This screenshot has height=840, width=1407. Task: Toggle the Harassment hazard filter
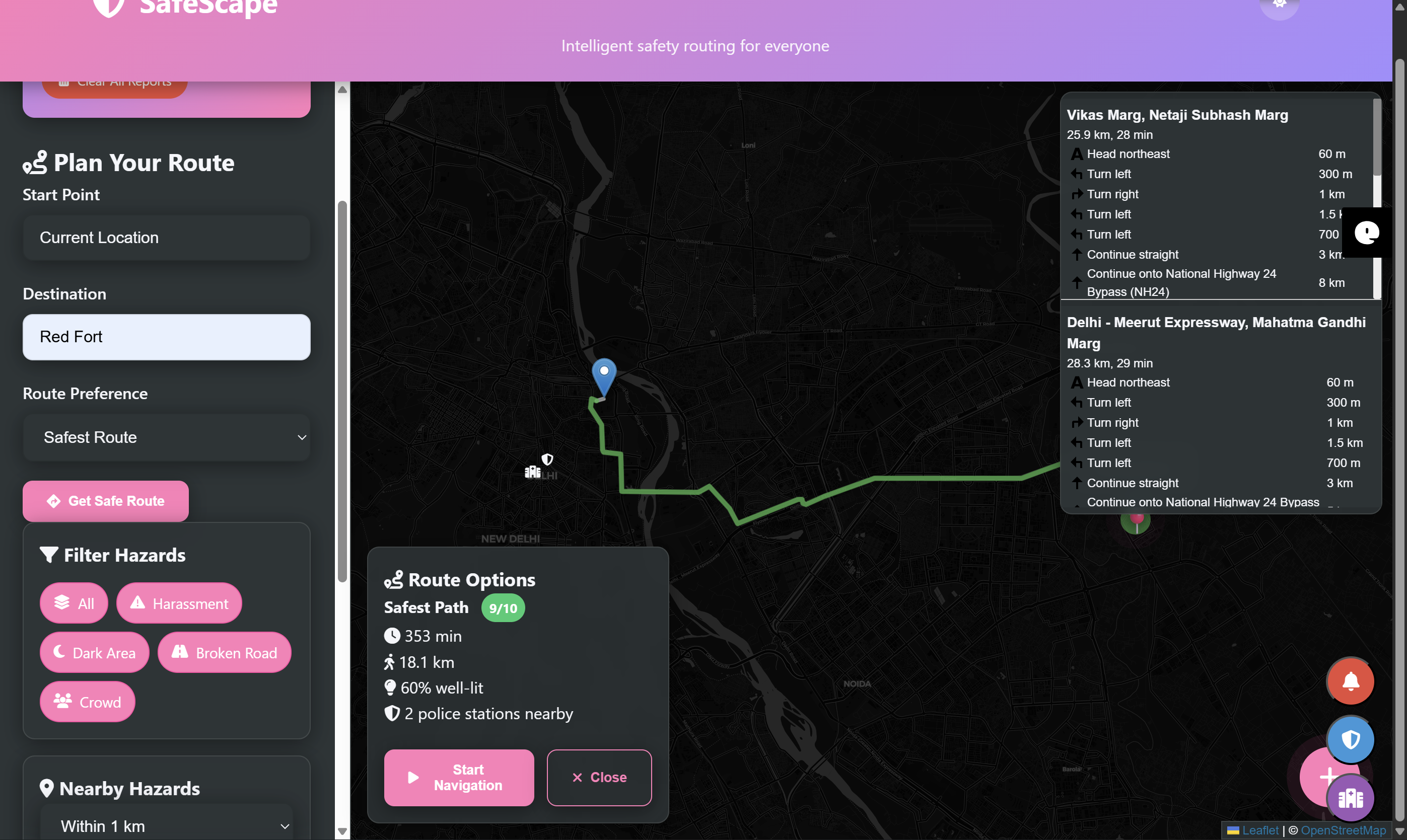click(179, 603)
